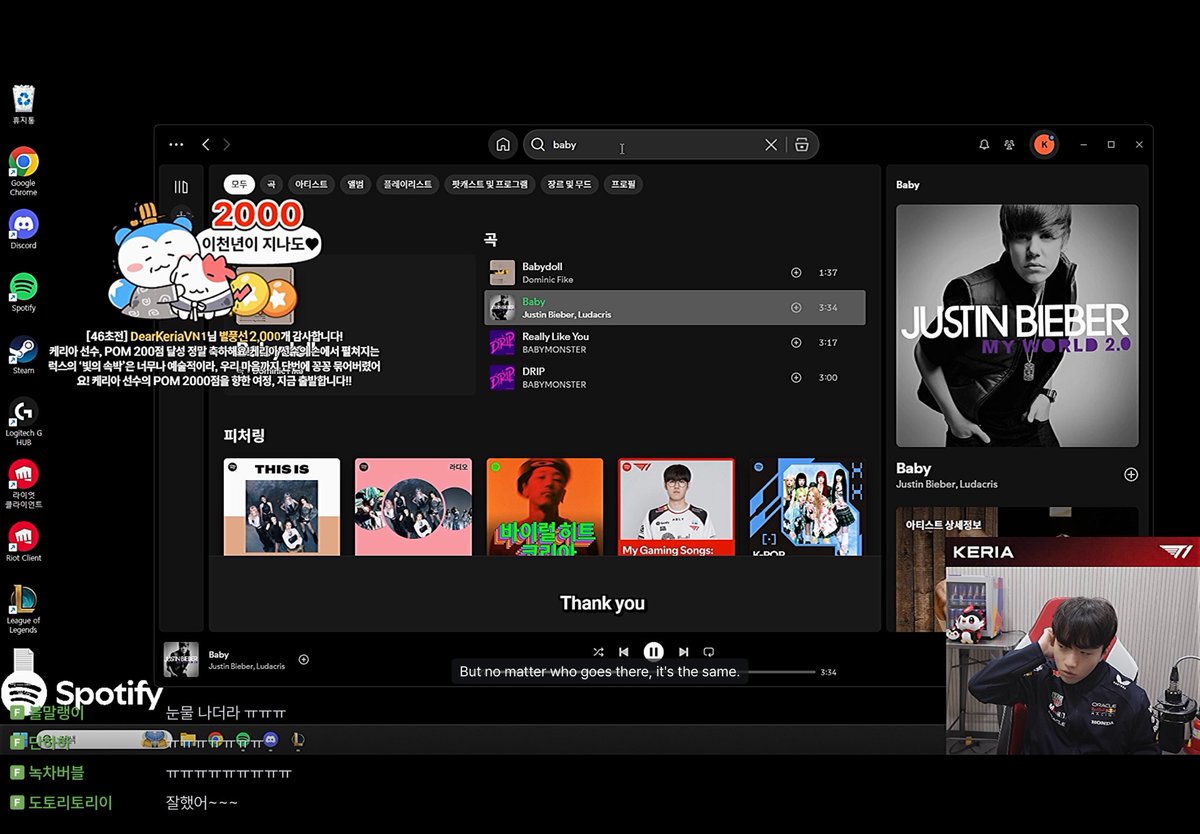Add Baby row to Liked Songs
The image size is (1200, 834).
click(796, 307)
